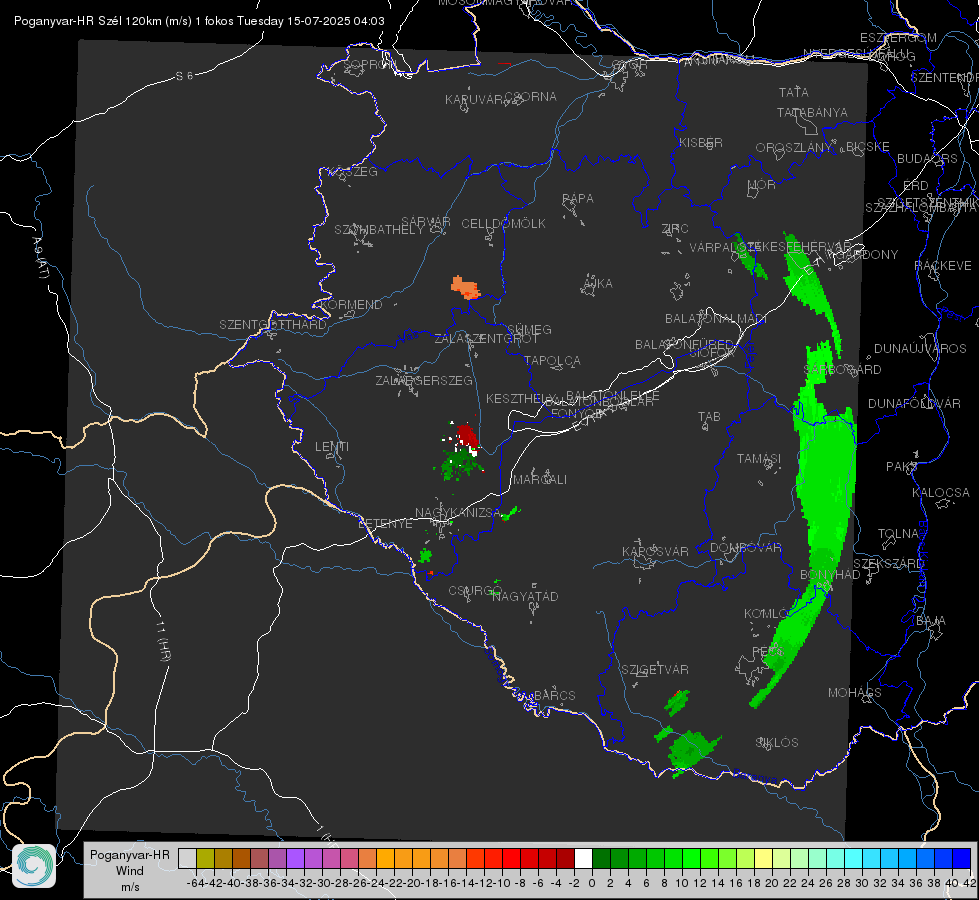Click the KOMLO city label

pos(765,614)
